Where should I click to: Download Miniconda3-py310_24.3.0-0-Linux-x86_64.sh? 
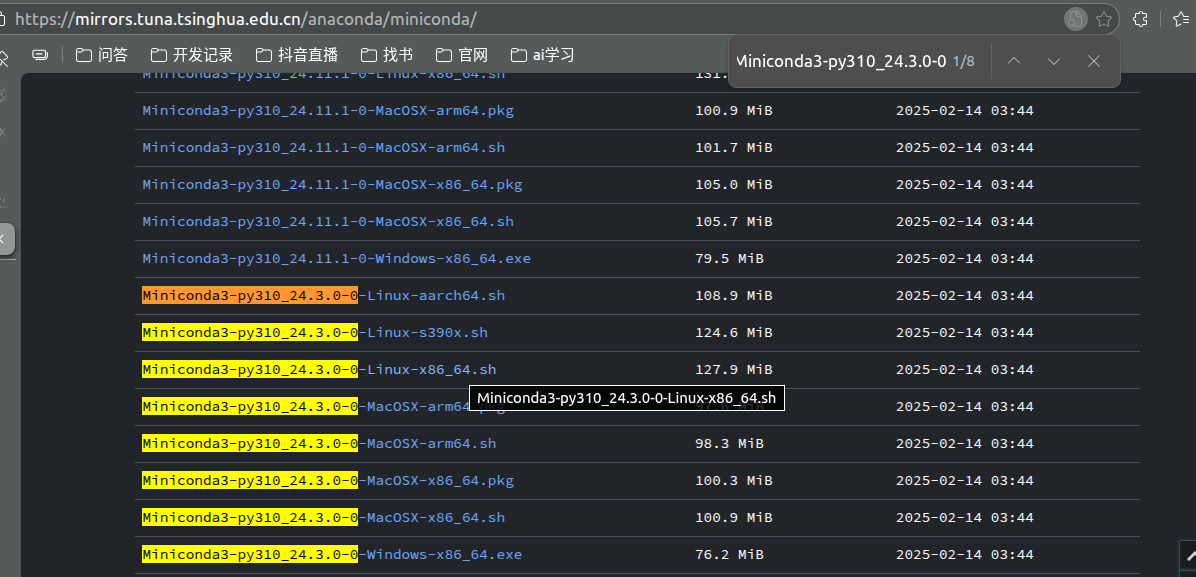(319, 369)
